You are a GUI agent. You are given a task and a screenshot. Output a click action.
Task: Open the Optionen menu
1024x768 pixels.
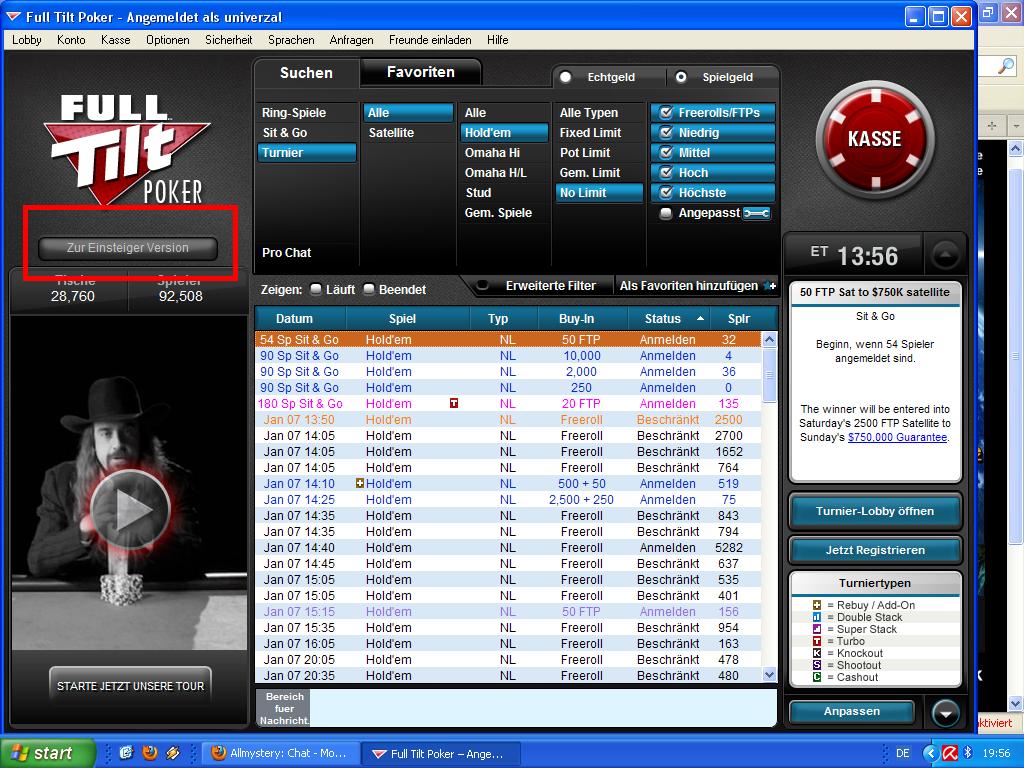click(168, 40)
